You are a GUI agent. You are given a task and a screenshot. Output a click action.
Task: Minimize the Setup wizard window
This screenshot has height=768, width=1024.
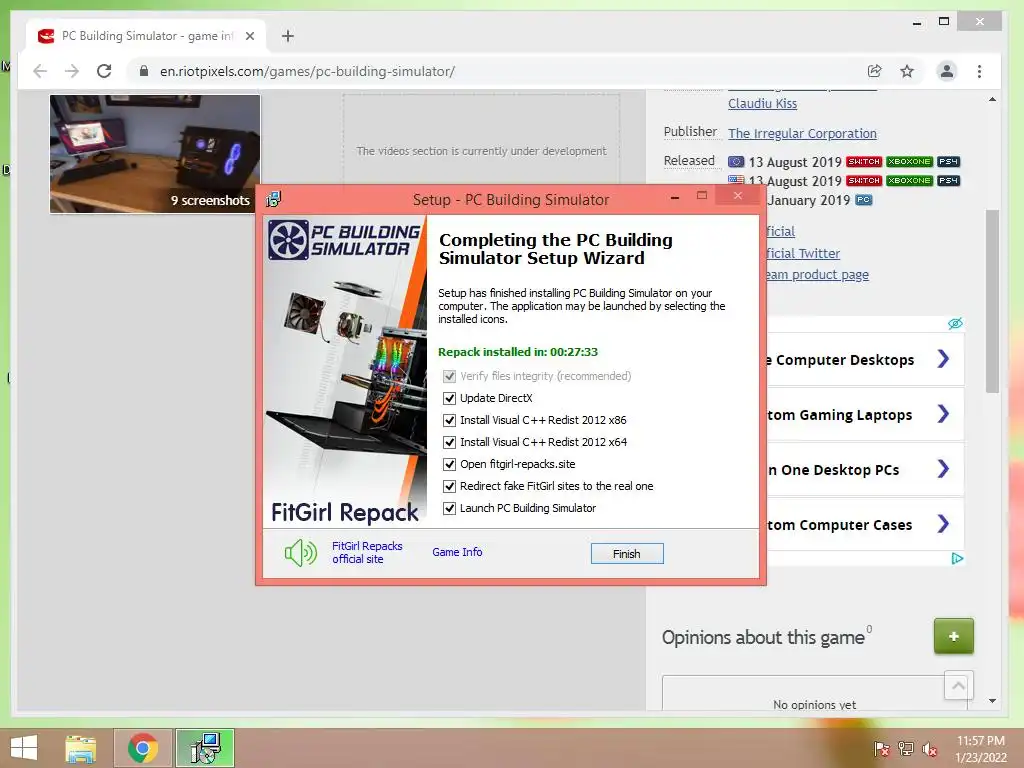675,197
